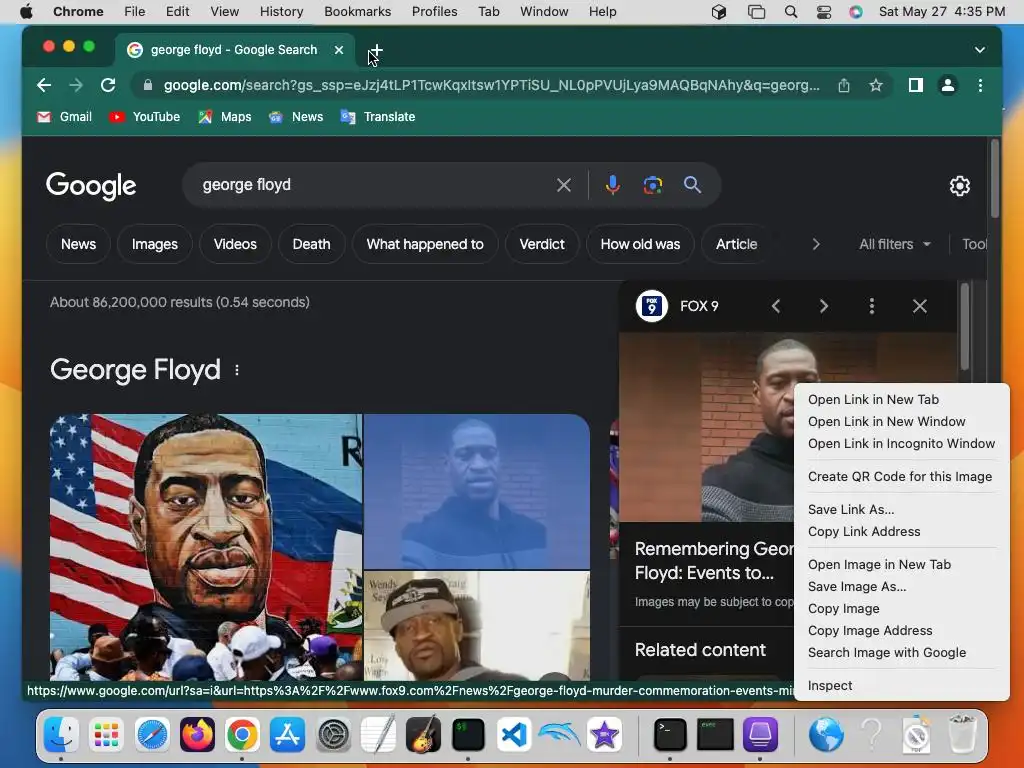Click the Chrome forward arrow
This screenshot has width=1024, height=768.
[x=76, y=85]
